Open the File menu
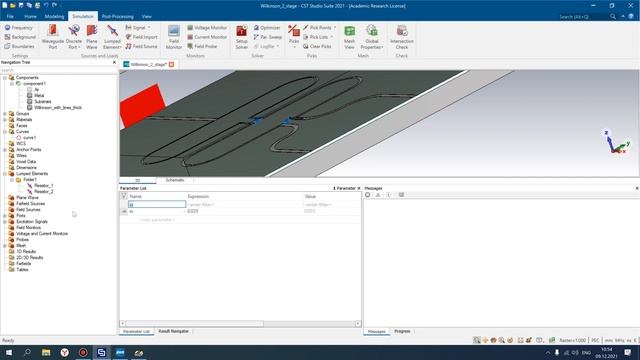The image size is (640, 360). 10,16
